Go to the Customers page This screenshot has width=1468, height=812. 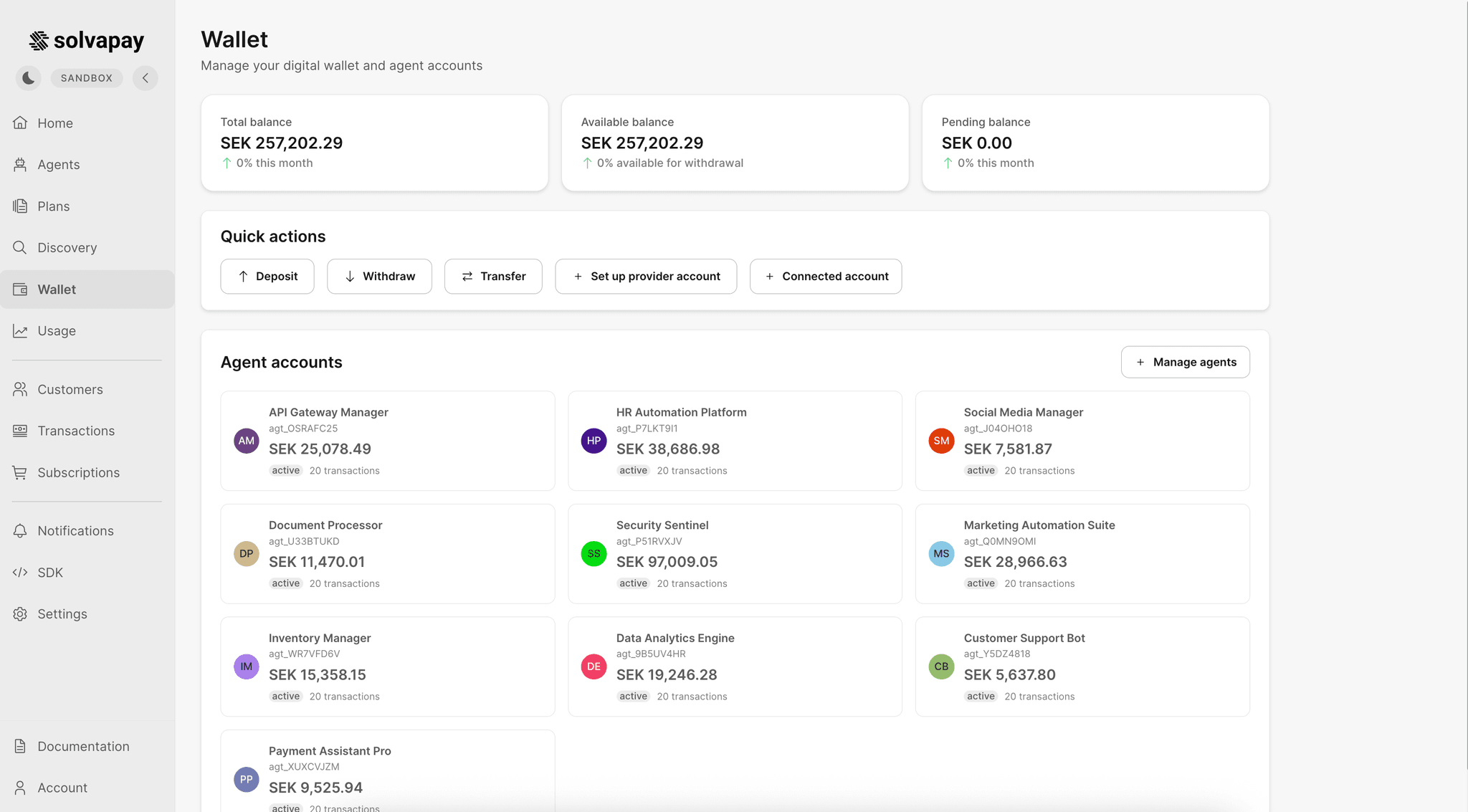click(70, 389)
